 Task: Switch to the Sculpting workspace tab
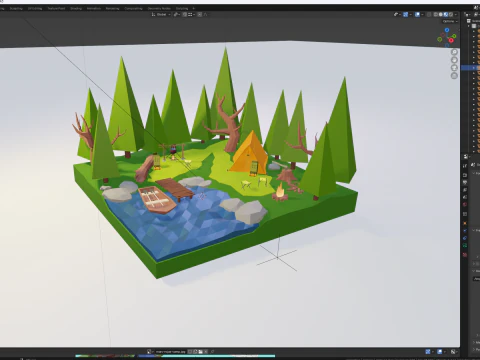click(x=16, y=8)
